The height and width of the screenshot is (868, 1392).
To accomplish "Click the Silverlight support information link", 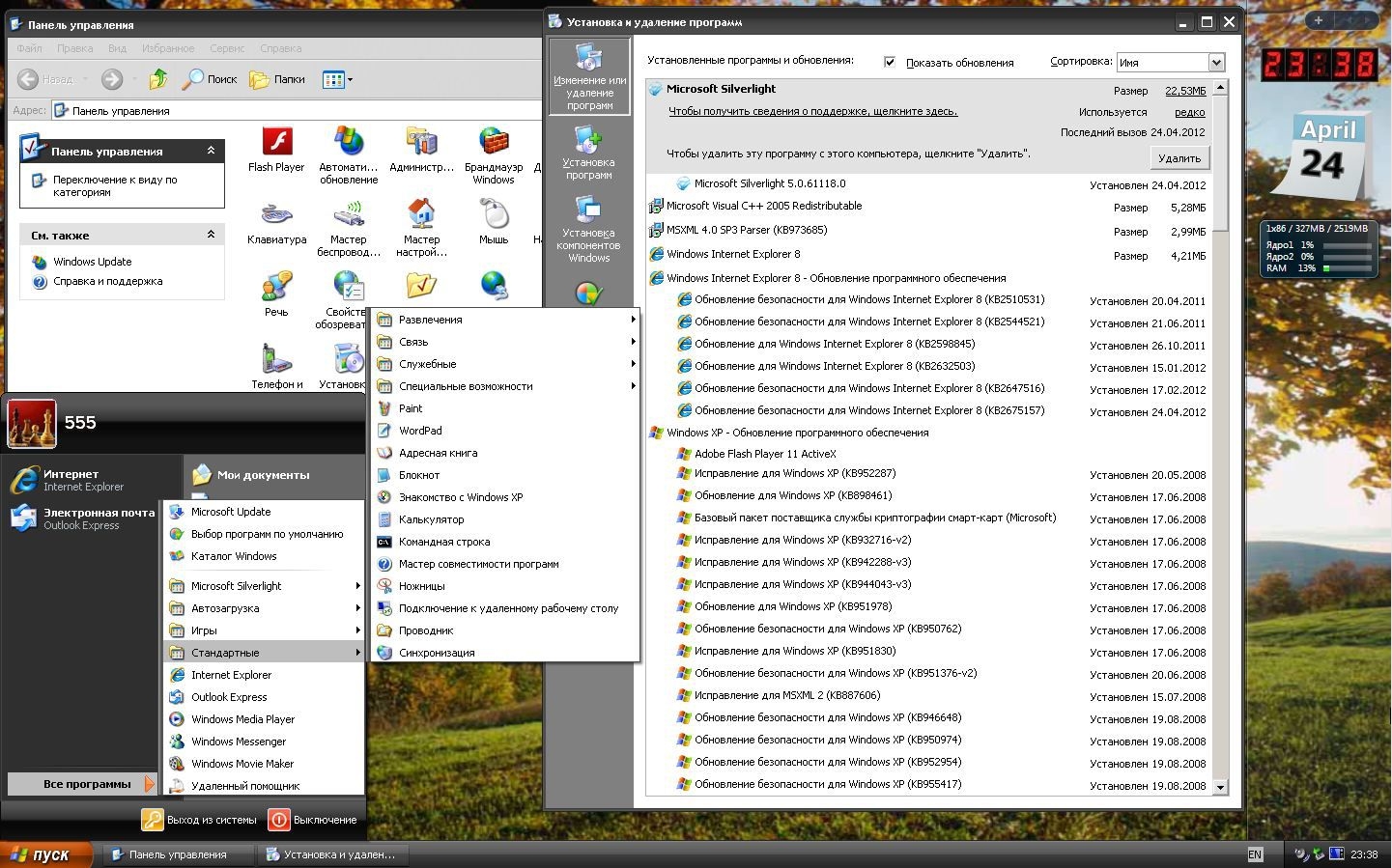I will tap(813, 111).
